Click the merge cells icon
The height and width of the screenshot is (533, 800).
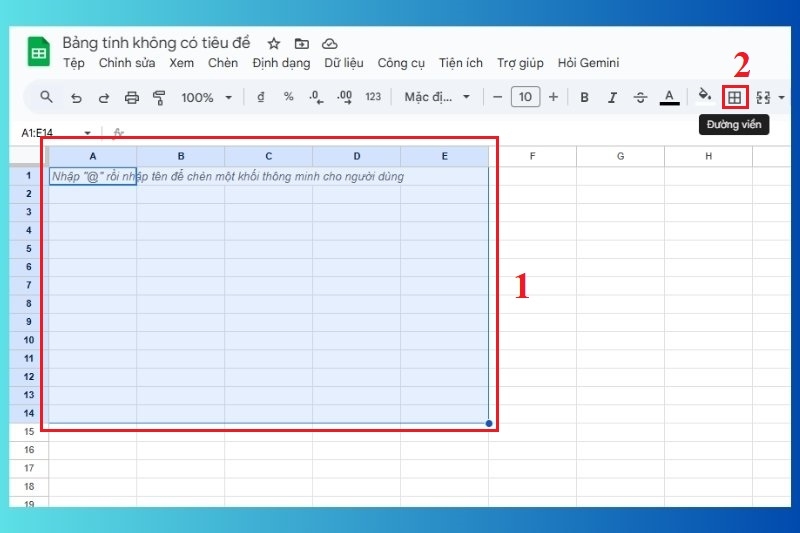763,97
